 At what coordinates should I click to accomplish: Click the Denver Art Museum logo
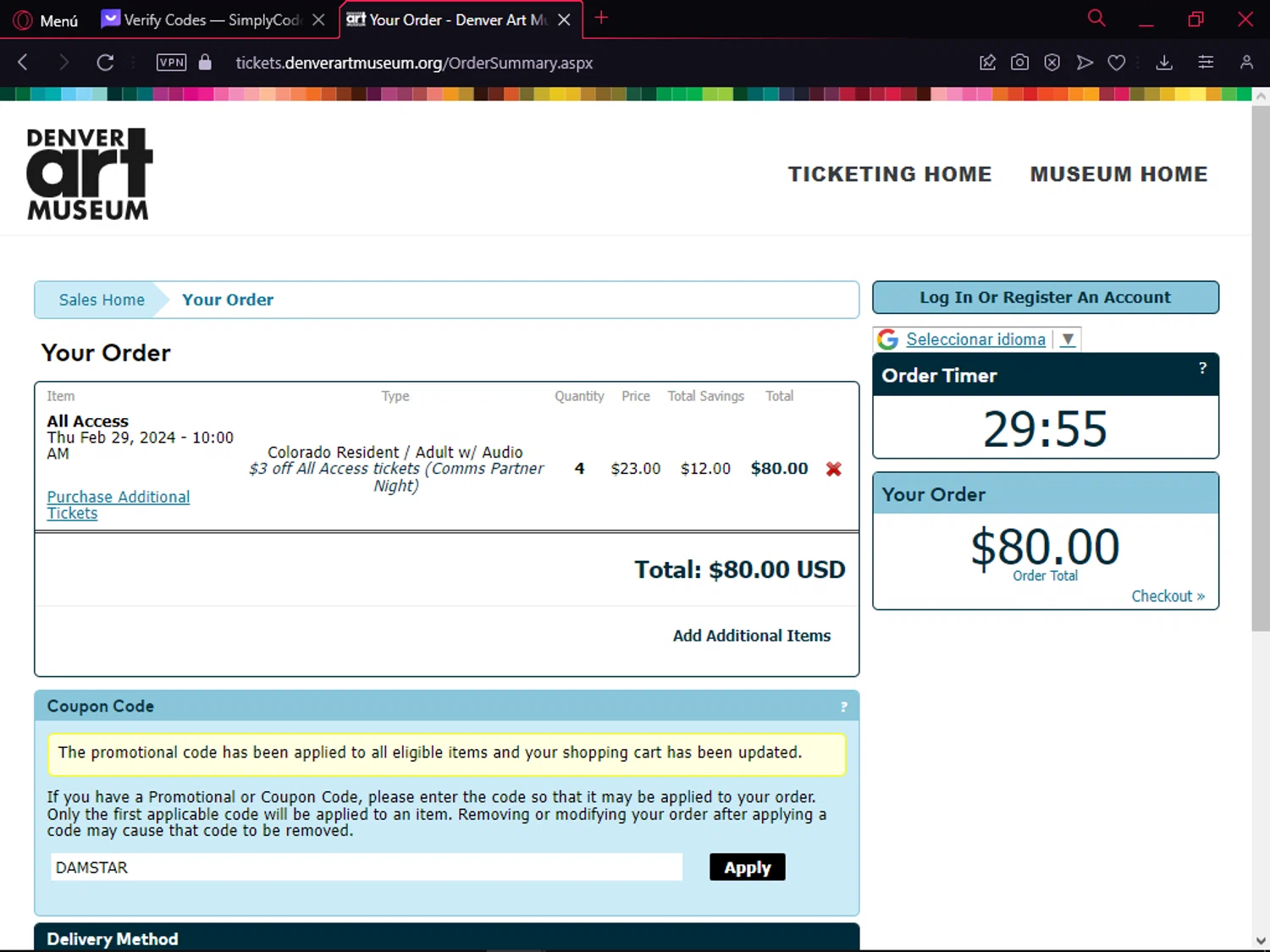click(89, 173)
